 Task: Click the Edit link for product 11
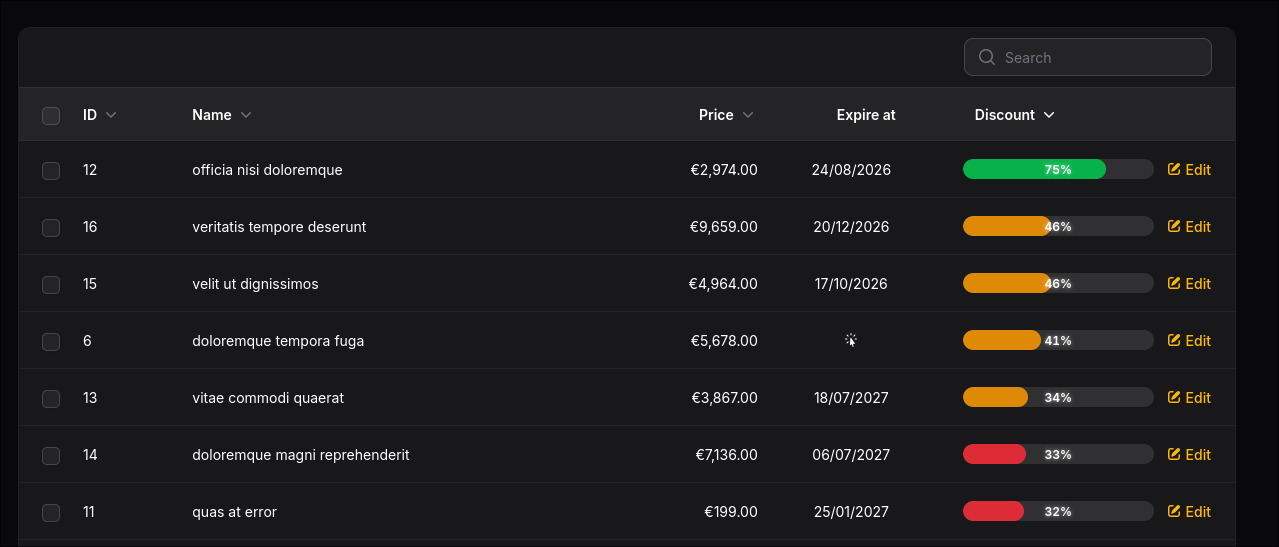coord(1189,512)
